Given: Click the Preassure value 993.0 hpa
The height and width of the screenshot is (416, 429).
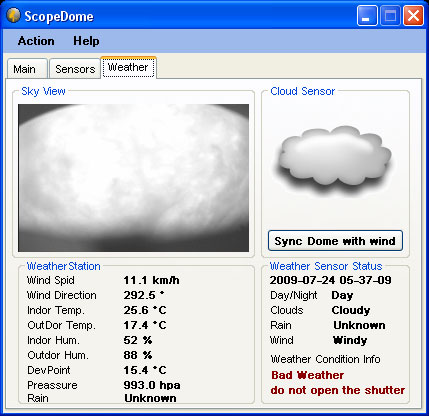Looking at the screenshot, I should pyautogui.click(x=152, y=385).
